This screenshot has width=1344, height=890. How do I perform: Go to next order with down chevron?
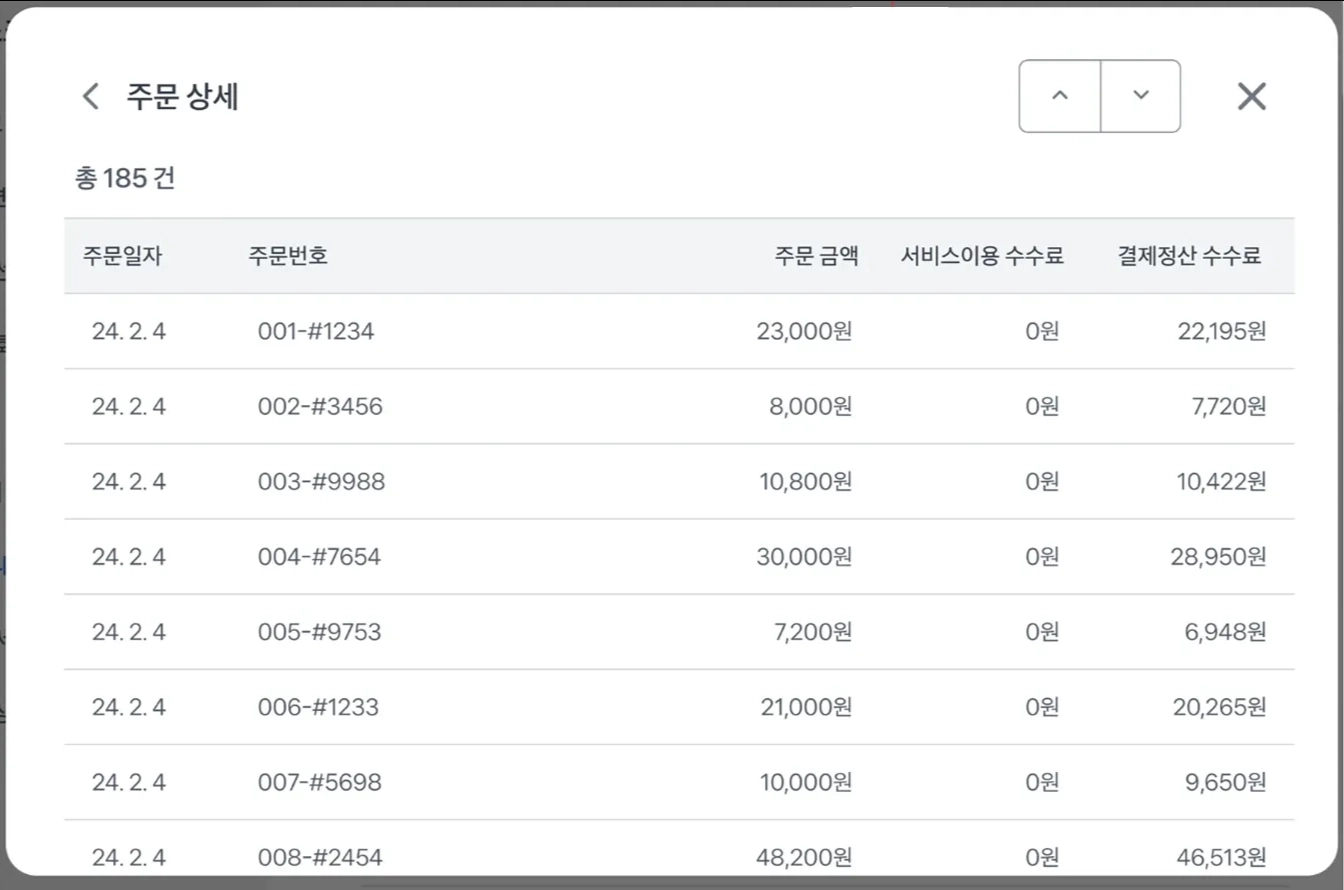pyautogui.click(x=1141, y=96)
